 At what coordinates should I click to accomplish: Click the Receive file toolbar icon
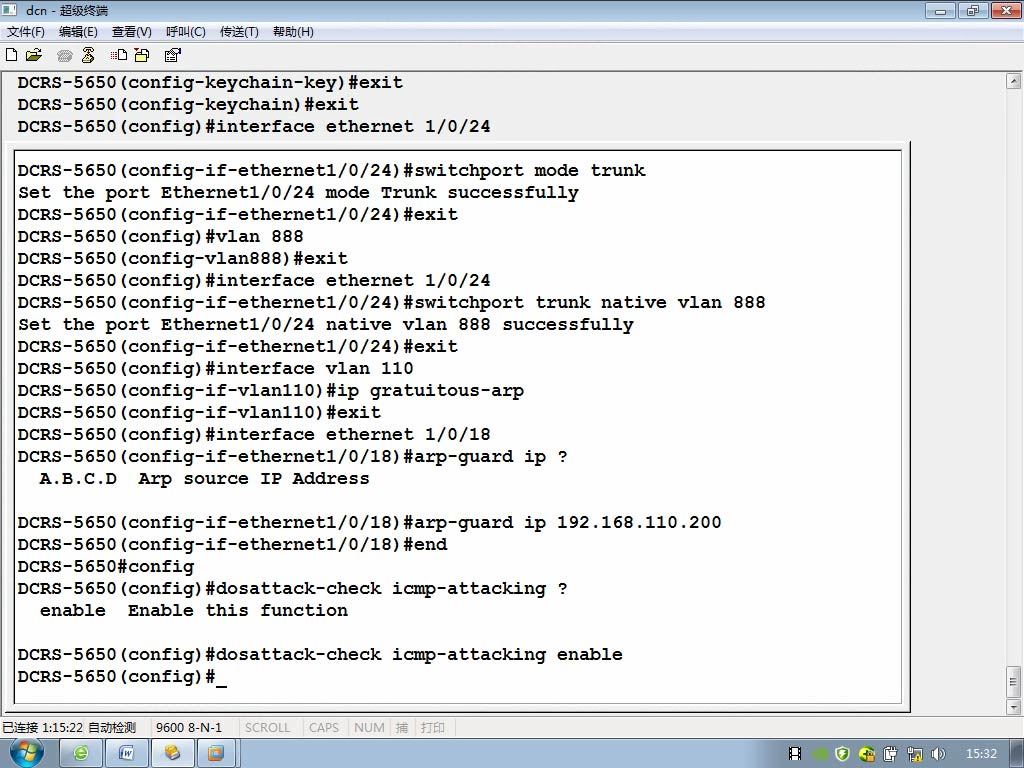click(142, 55)
